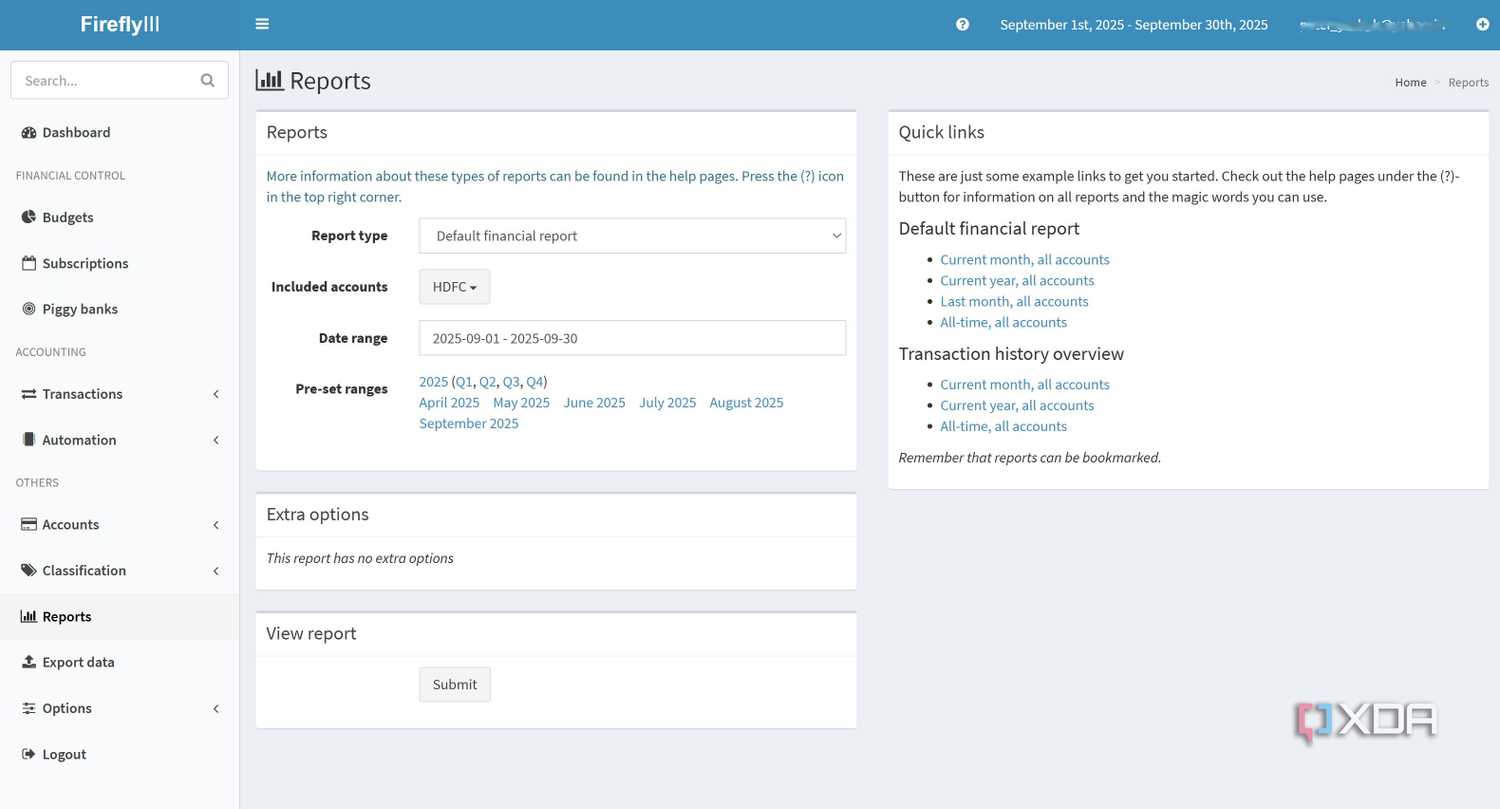The width and height of the screenshot is (1500, 809).
Task: Go to Subscriptions calendar icon
Action: tap(28, 263)
